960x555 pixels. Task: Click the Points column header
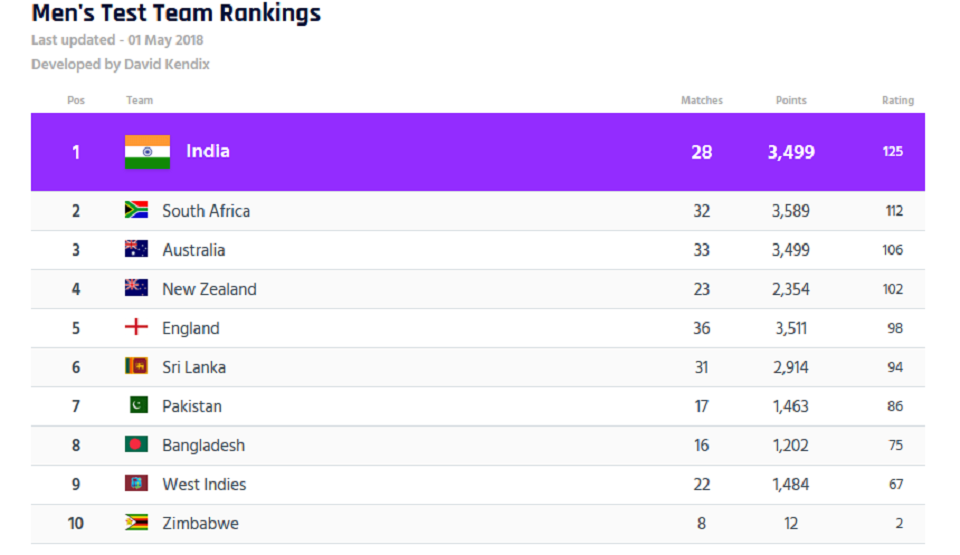point(790,100)
